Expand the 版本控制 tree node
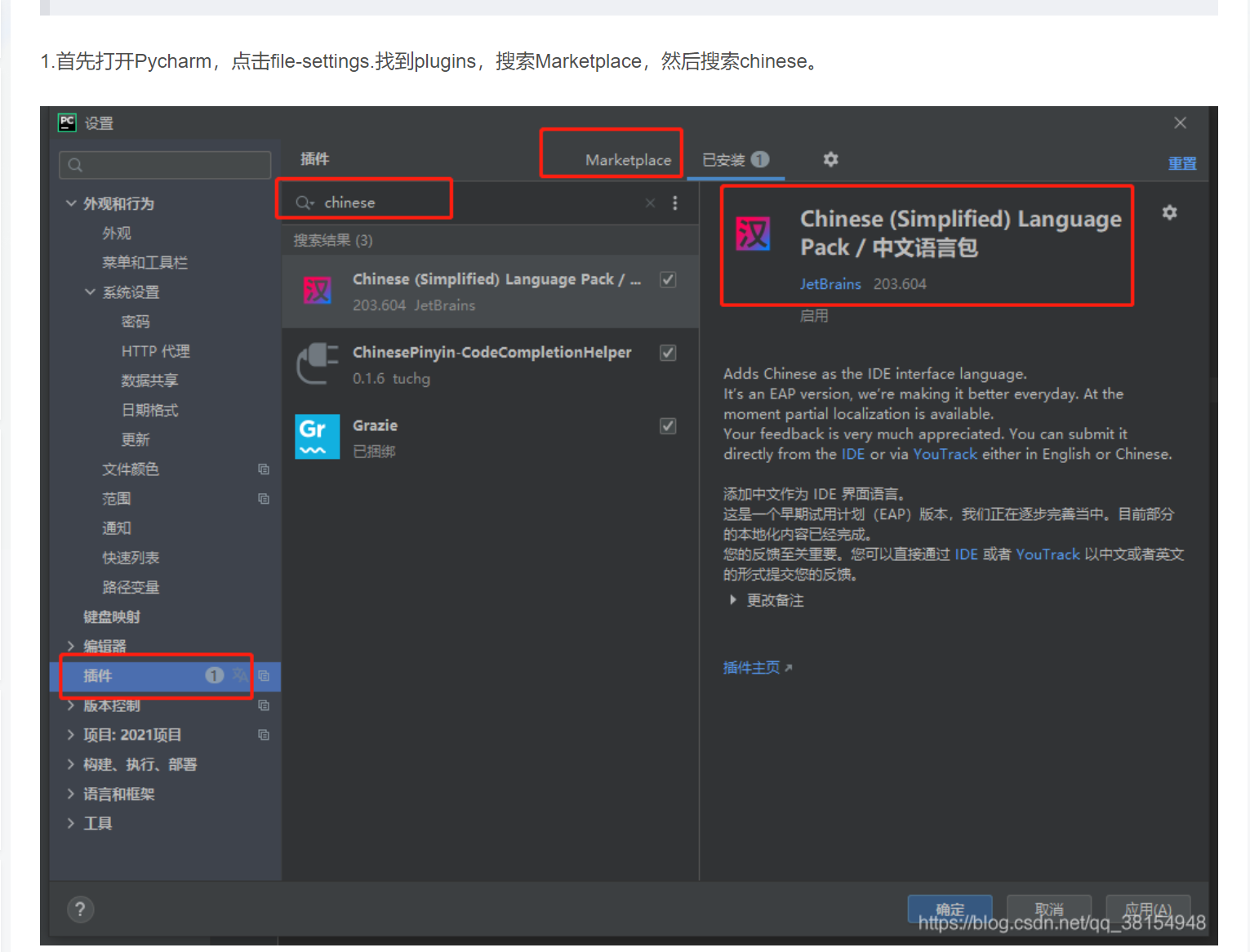 pyautogui.click(x=71, y=705)
